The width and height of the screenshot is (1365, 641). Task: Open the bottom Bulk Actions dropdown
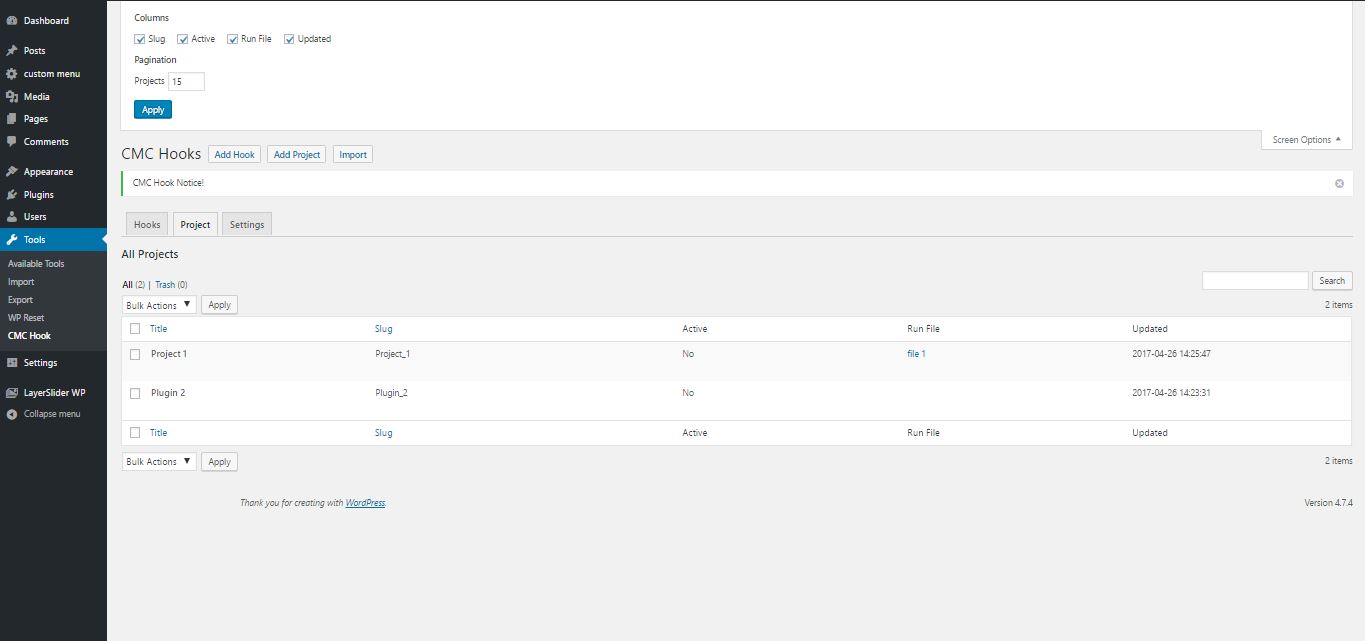tap(159, 462)
